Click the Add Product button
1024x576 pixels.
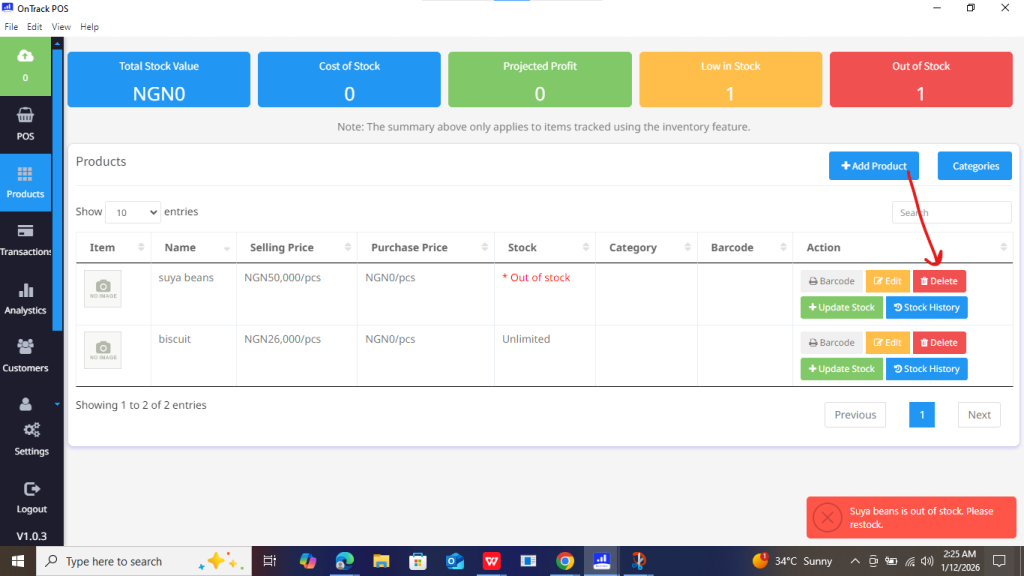pyautogui.click(x=873, y=166)
